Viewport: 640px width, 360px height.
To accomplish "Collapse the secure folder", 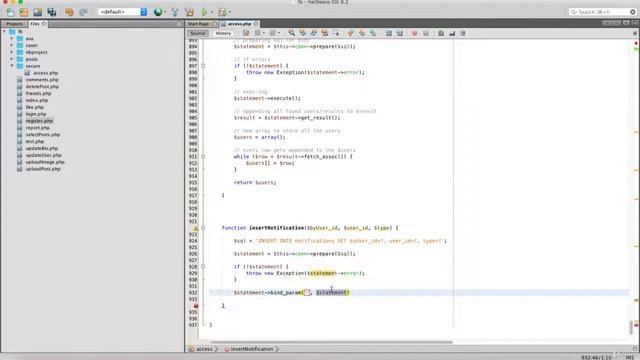I will (11, 66).
